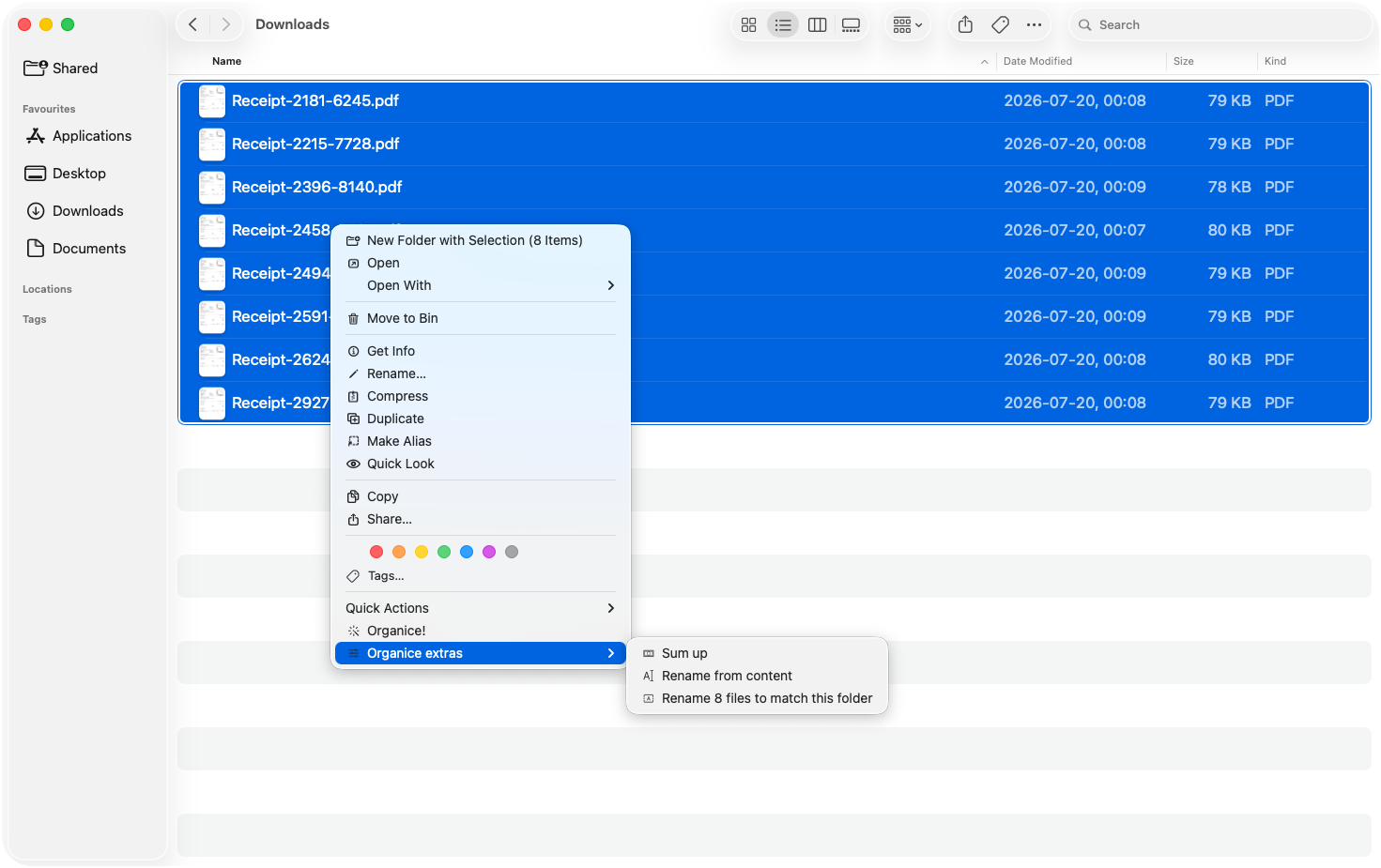The width and height of the screenshot is (1381, 868).
Task: Switch to icon grid view
Action: 748,25
